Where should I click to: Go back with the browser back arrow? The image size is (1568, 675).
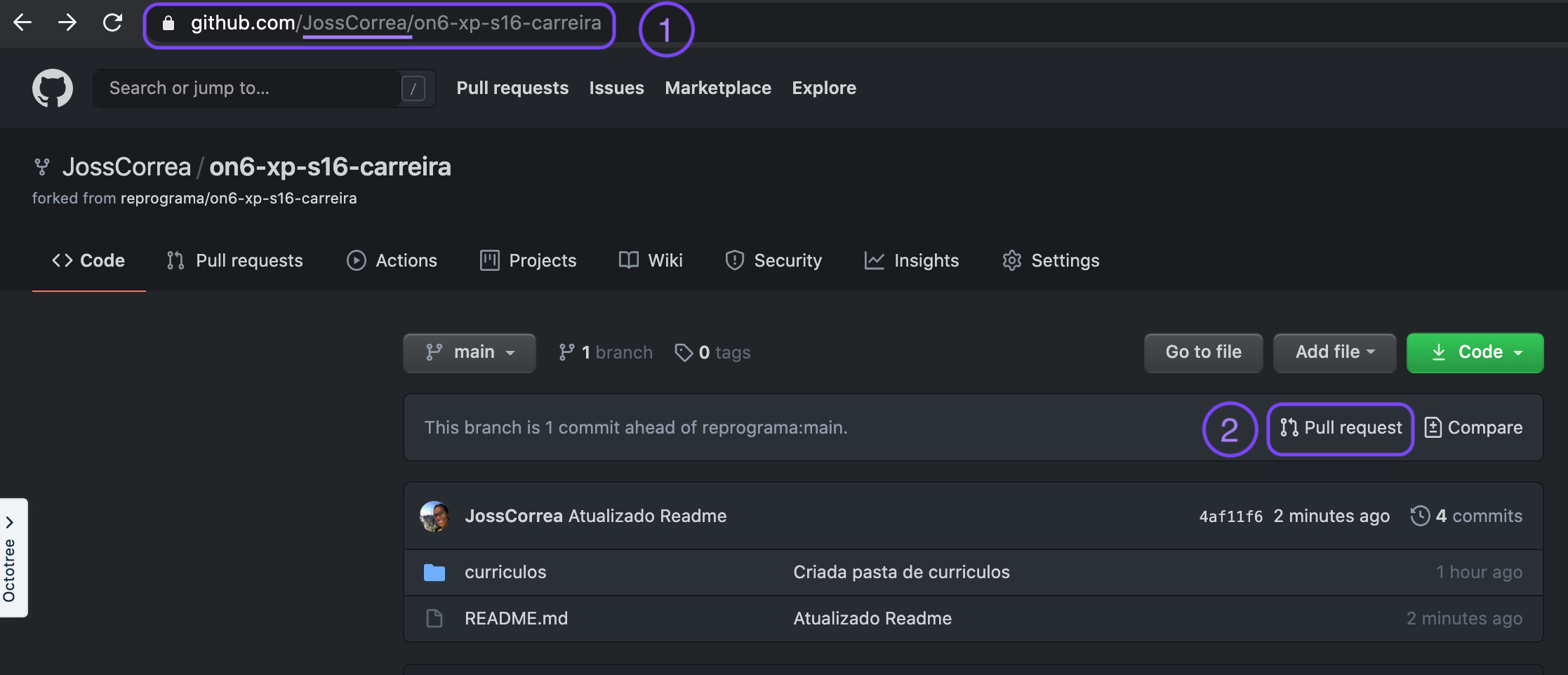22,22
